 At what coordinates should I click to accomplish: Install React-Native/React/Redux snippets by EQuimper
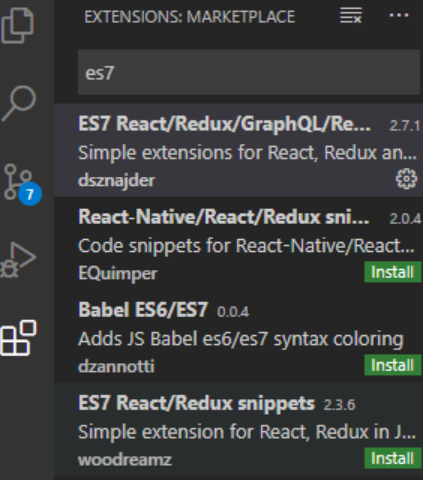(x=393, y=272)
